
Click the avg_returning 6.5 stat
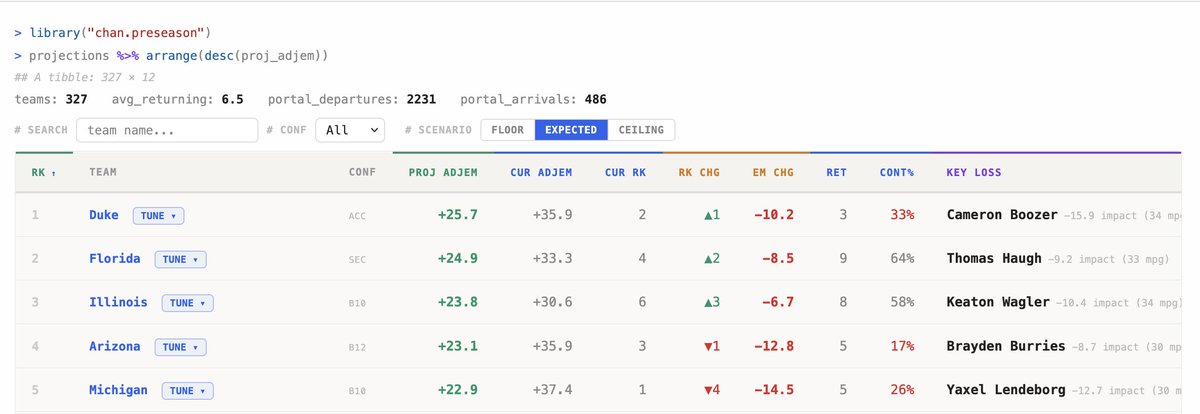[x=178, y=100]
